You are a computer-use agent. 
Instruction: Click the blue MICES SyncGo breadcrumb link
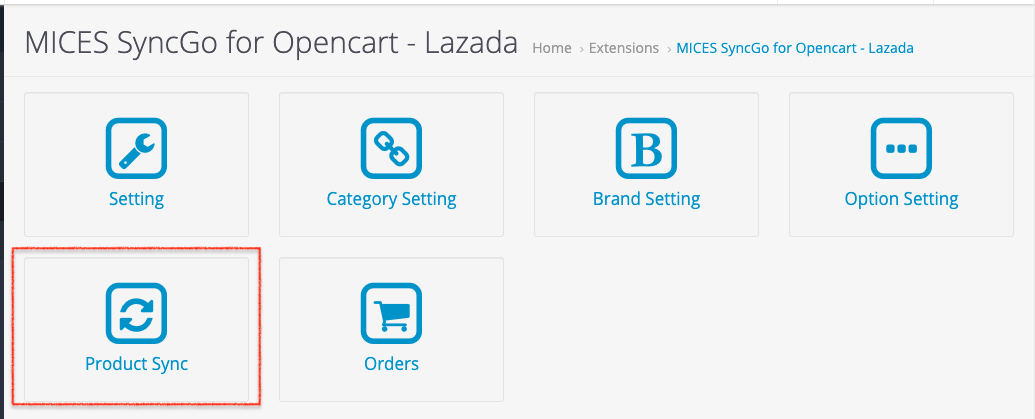pyautogui.click(x=795, y=48)
